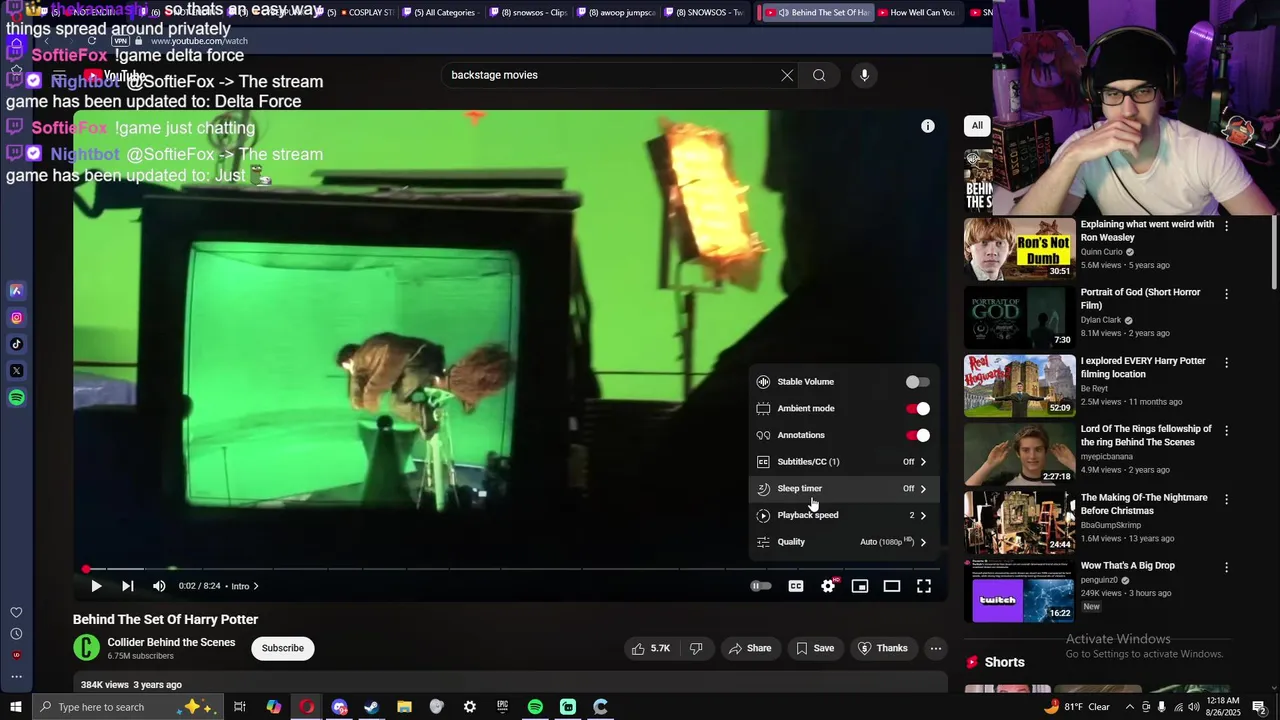Click the Collider channel avatar

click(x=87, y=648)
